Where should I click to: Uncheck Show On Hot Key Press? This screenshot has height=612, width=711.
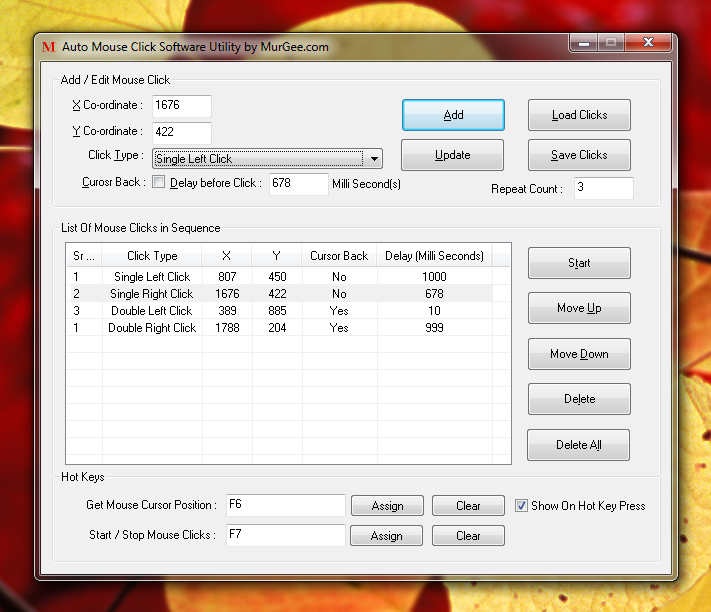point(521,505)
